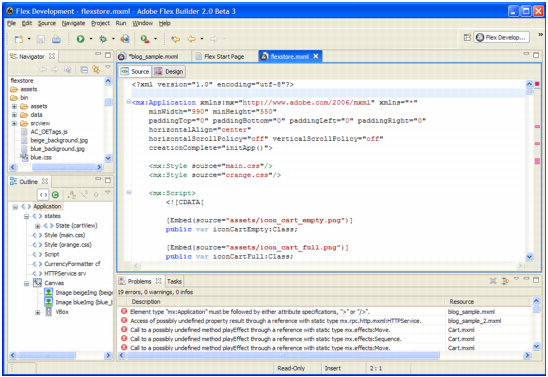Select the Style (orange.css) outline item

tap(68, 245)
